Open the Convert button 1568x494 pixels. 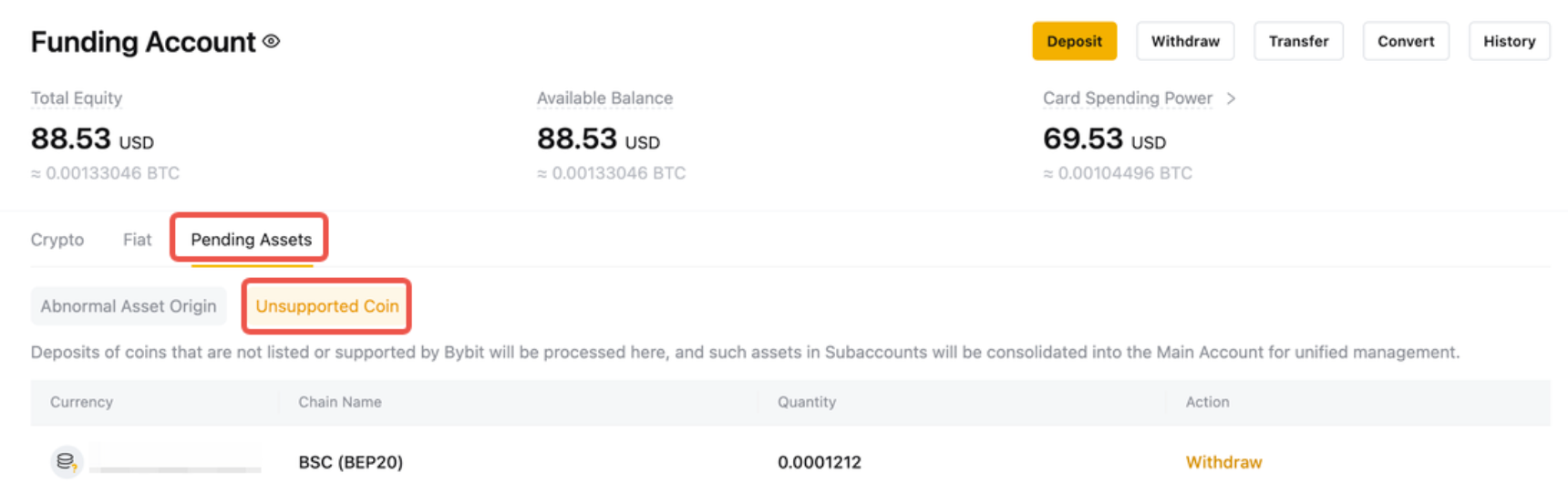1406,41
